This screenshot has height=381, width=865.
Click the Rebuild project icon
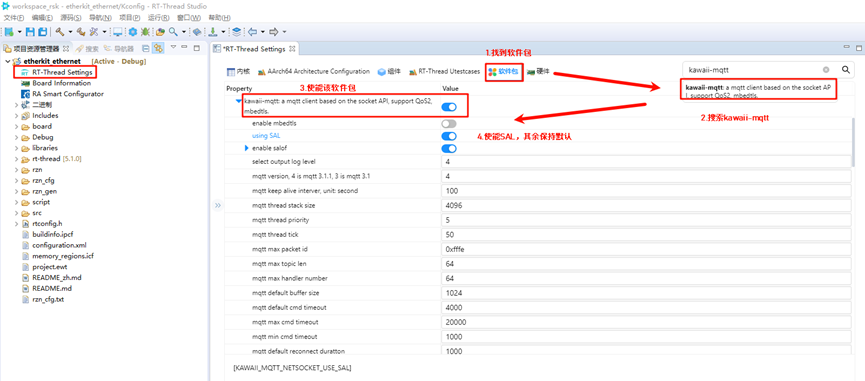[81, 32]
